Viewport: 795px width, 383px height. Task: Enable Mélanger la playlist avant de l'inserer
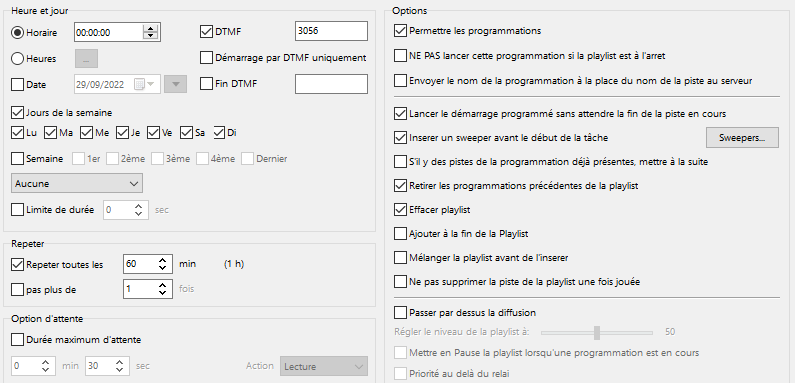400,257
